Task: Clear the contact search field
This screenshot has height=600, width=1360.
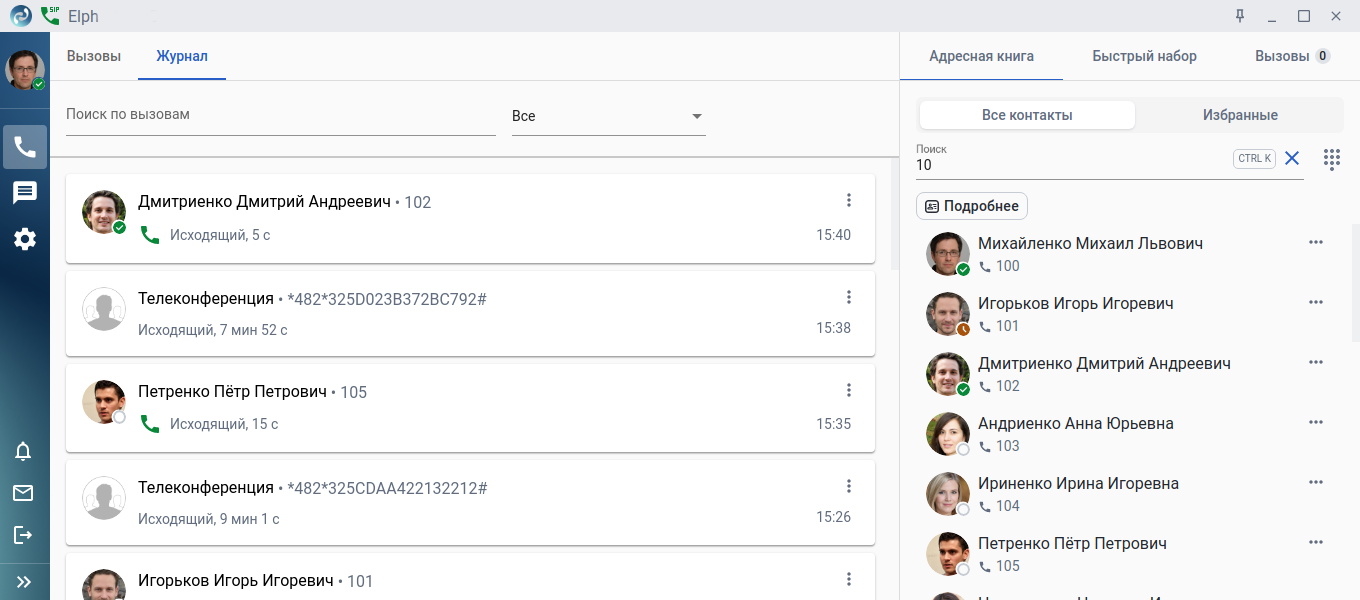Action: (1292, 158)
